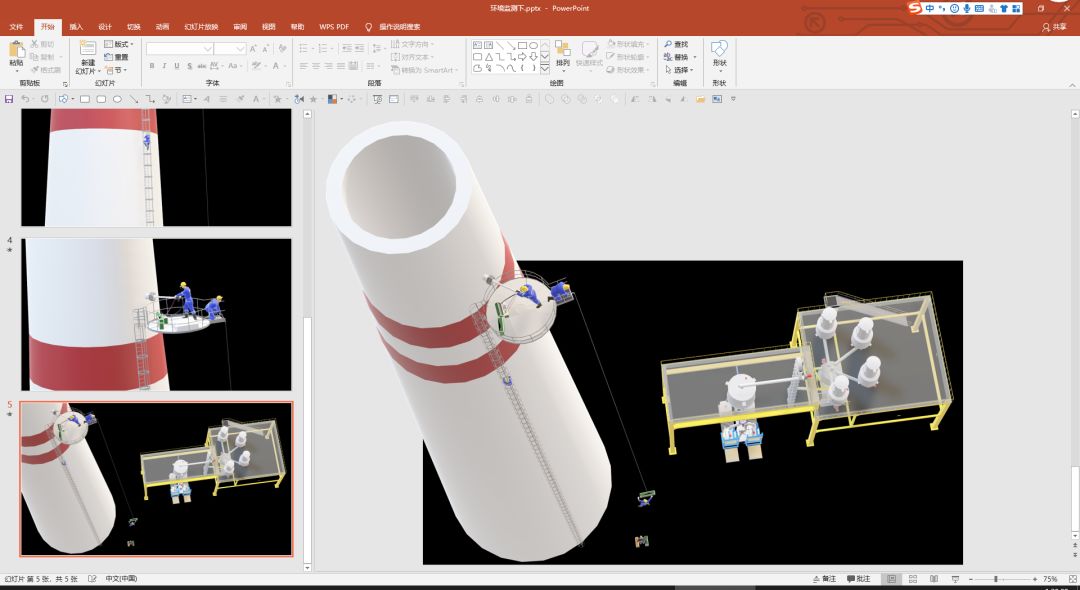Switch to the Animations (动画) tab
Image resolution: width=1080 pixels, height=590 pixels.
163,27
